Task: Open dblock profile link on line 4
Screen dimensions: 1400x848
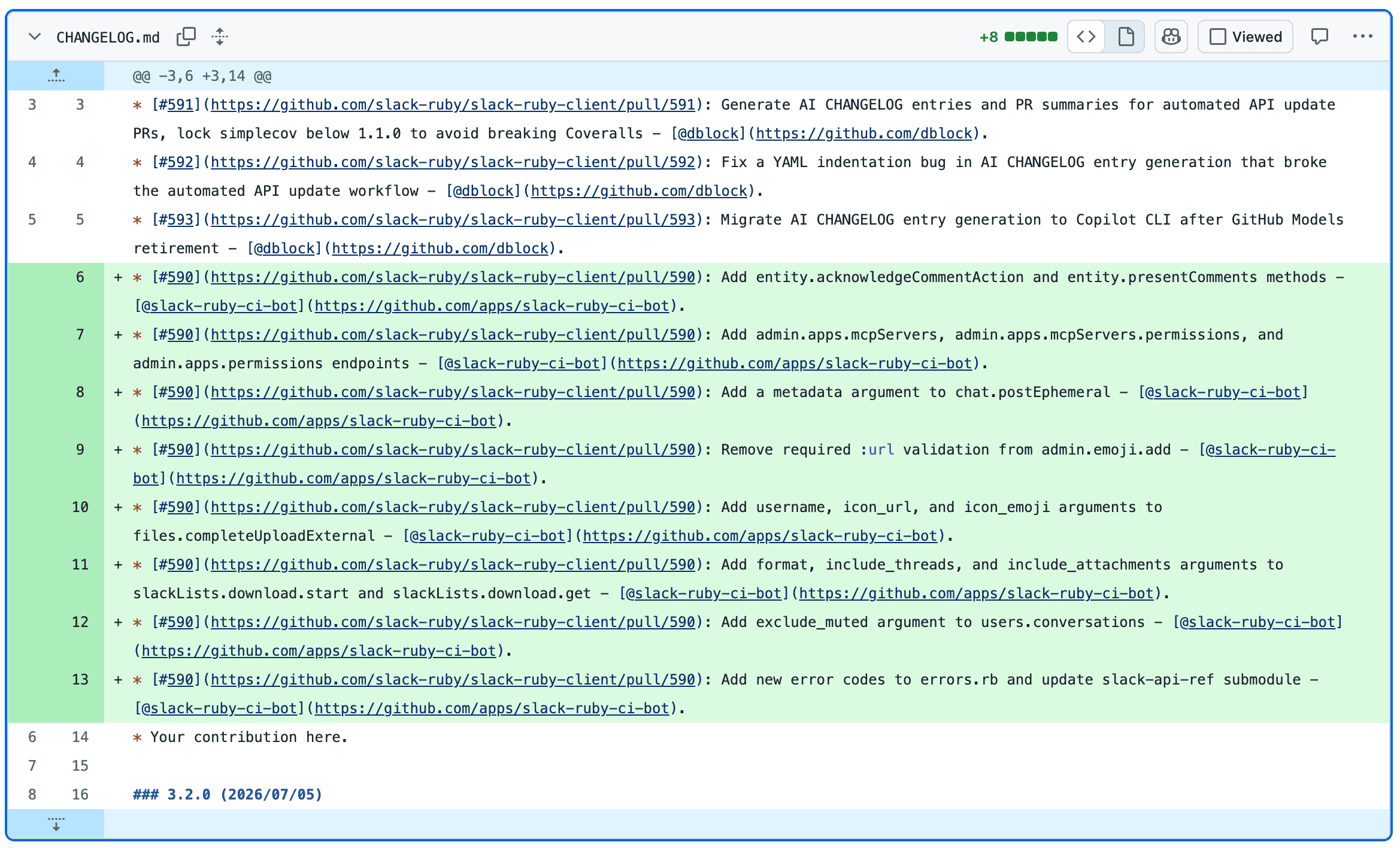Action: pos(639,191)
